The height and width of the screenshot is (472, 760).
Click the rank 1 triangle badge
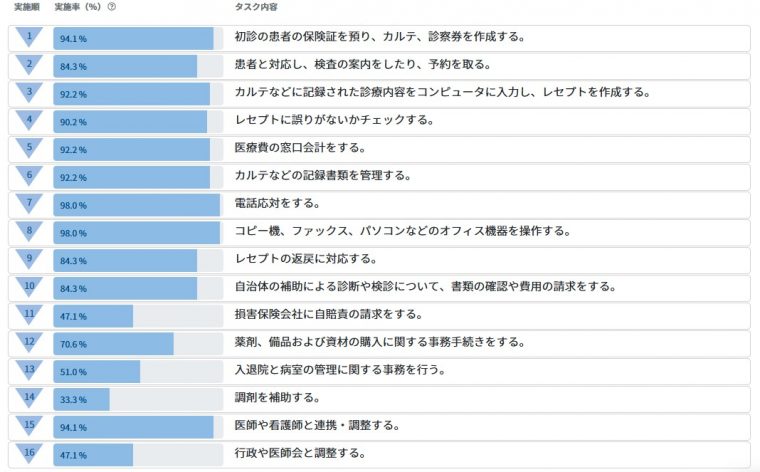pos(30,37)
